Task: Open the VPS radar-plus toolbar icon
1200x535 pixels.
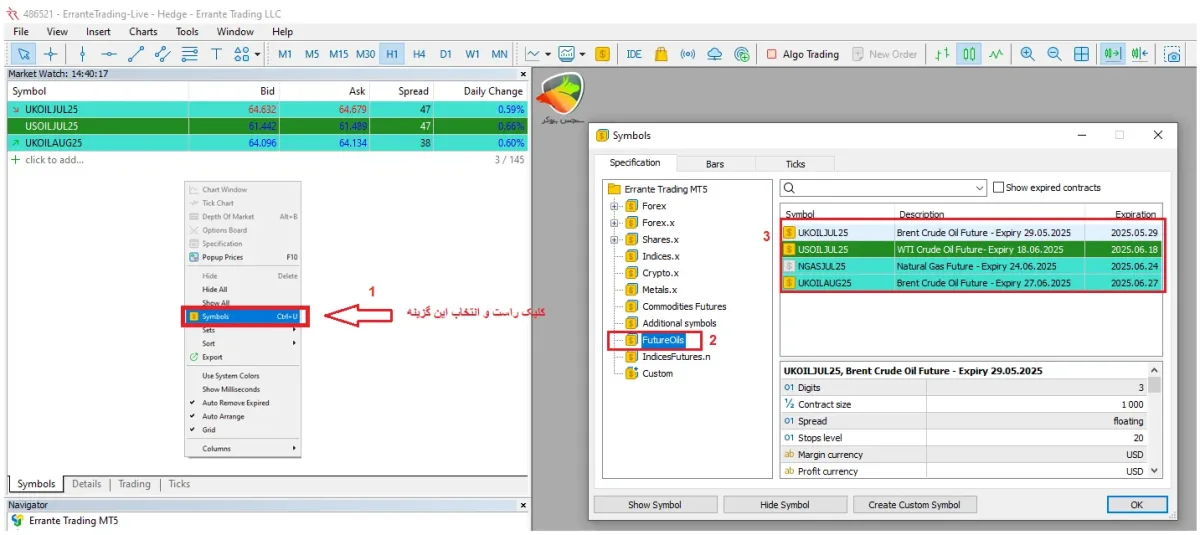Action: (742, 54)
